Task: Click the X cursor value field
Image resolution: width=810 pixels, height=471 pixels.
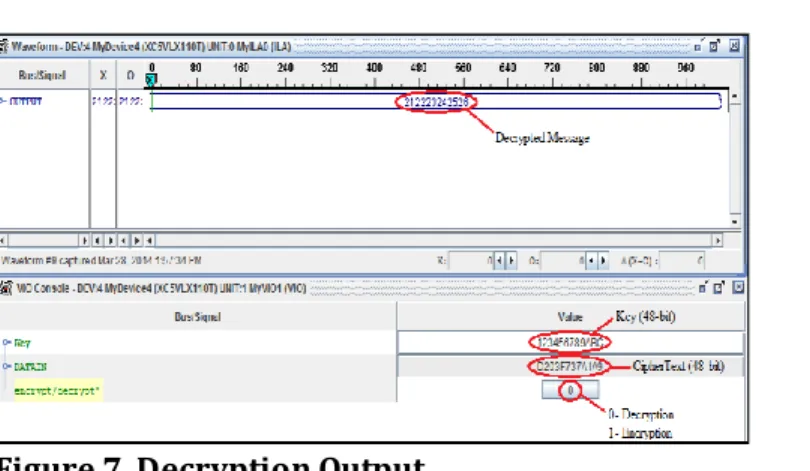Action: click(472, 261)
